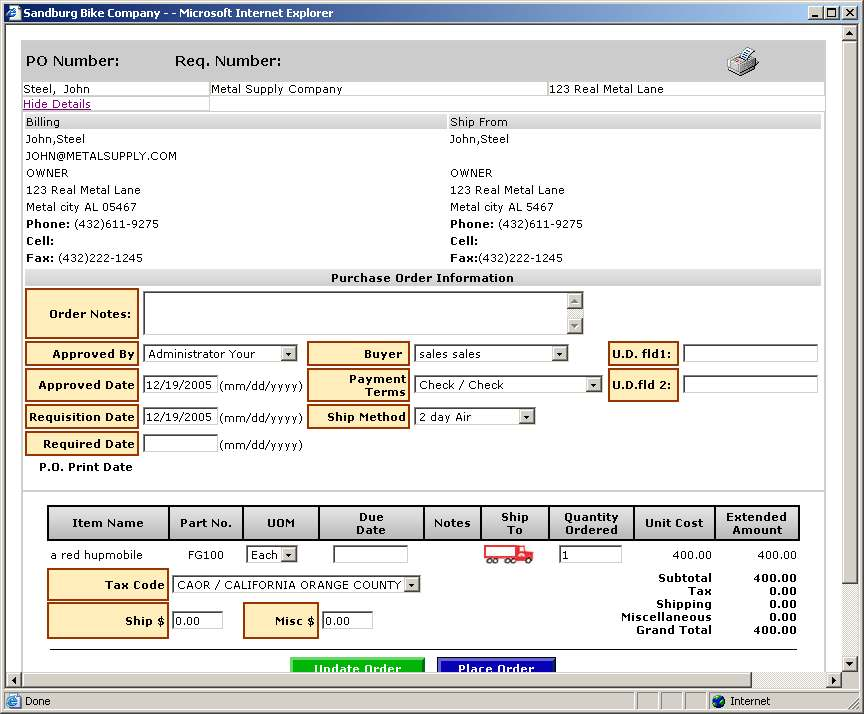Click the printer icon
Screen dimensions: 864x714
(x=742, y=62)
